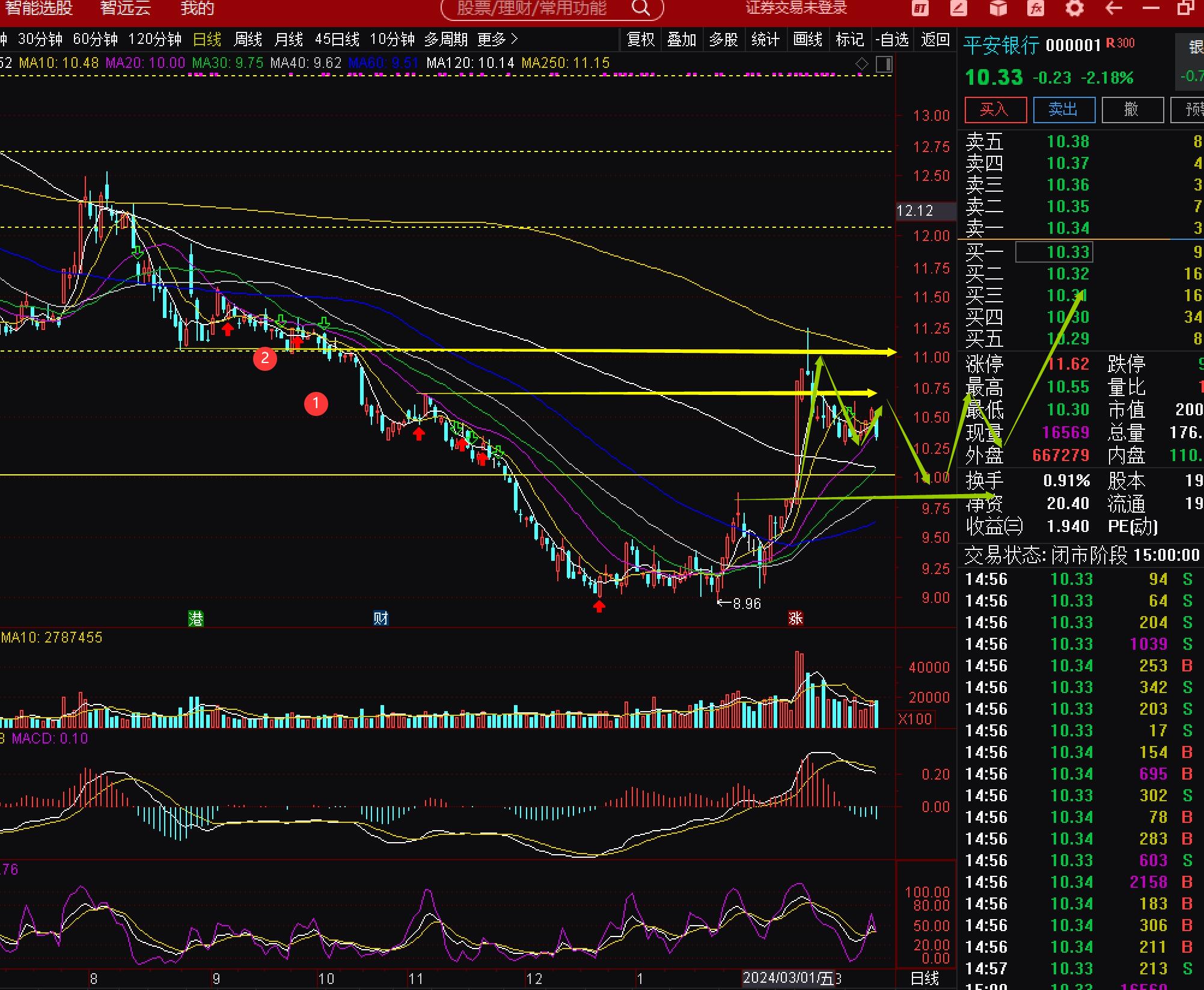
Task: Open settings gear icon
Action: [1075, 8]
